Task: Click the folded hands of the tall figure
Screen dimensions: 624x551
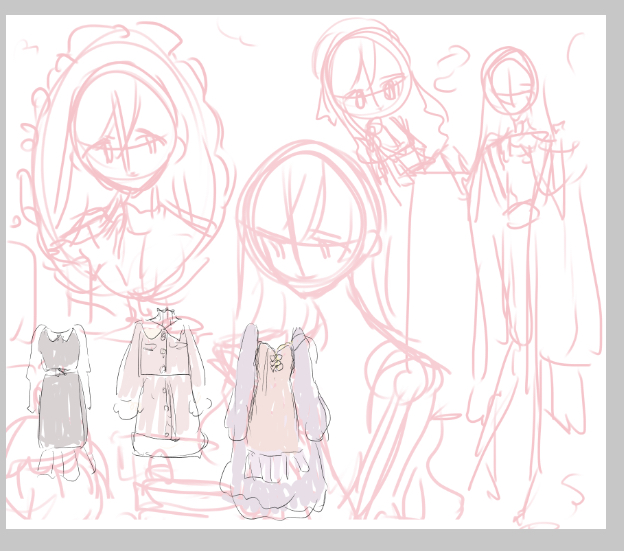Action: [520, 210]
